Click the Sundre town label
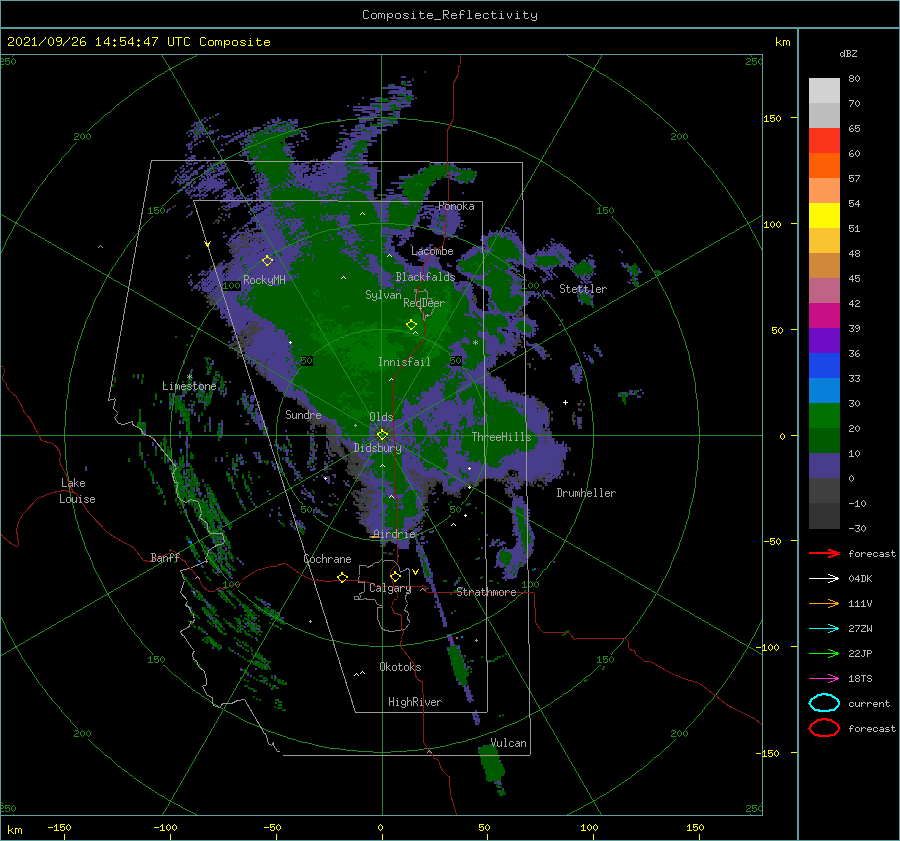Screen dimensions: 900x841 (303, 414)
